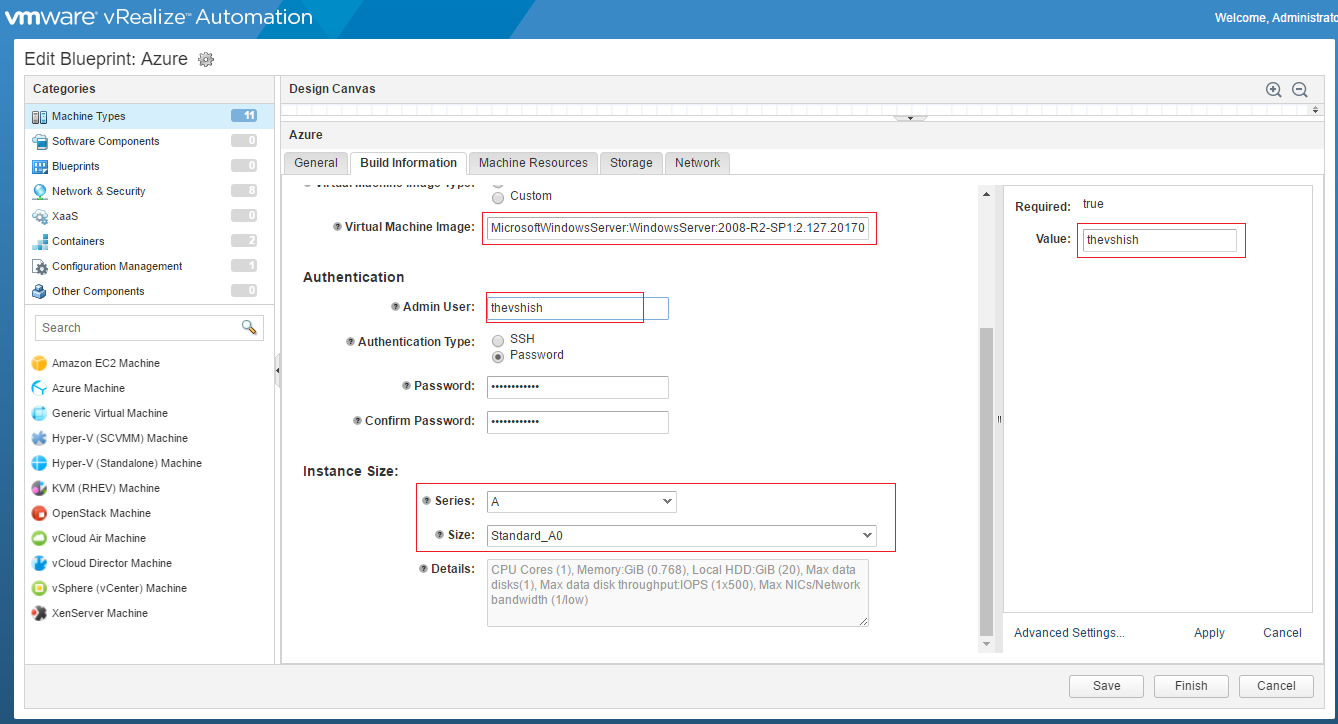Select the Password authentication type

tap(498, 354)
